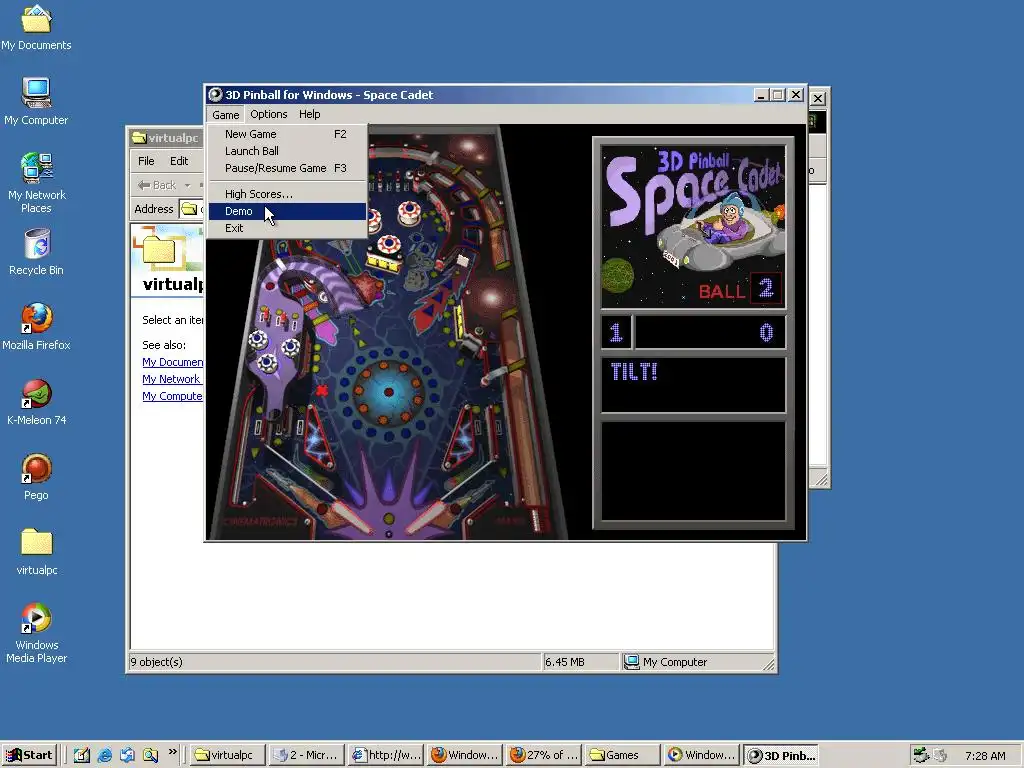
Task: Select Pause/Resume Game menu item
Action: (x=287, y=168)
